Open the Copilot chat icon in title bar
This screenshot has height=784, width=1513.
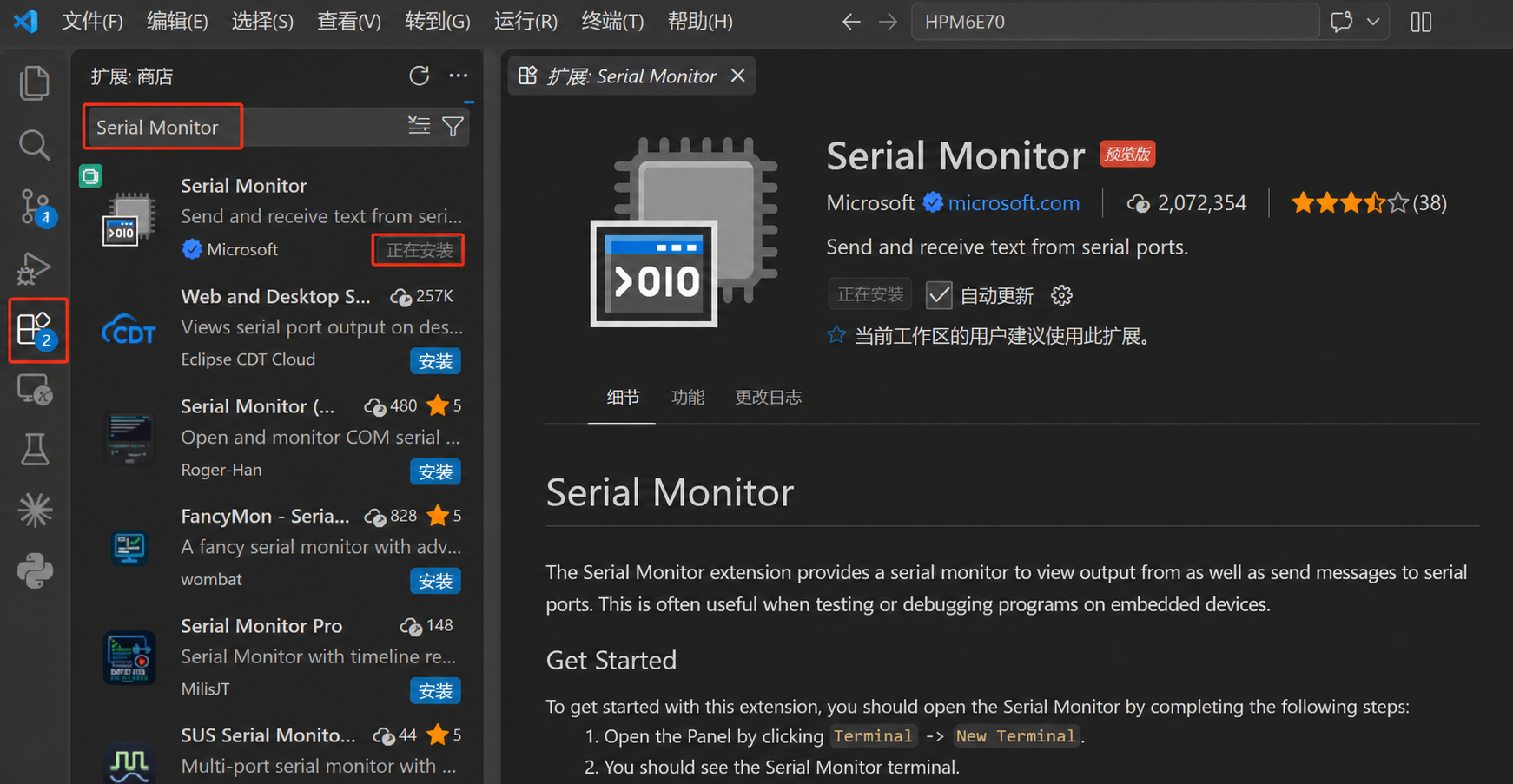click(x=1341, y=22)
